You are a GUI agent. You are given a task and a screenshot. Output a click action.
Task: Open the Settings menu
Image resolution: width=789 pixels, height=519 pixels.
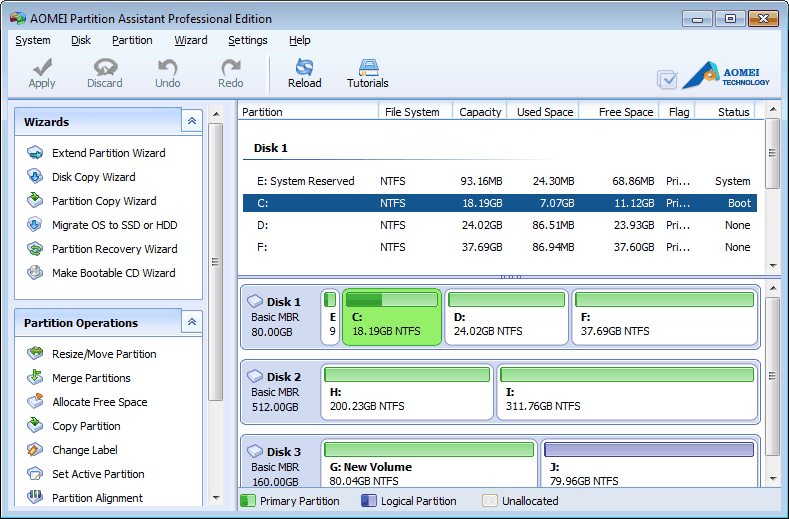[247, 40]
